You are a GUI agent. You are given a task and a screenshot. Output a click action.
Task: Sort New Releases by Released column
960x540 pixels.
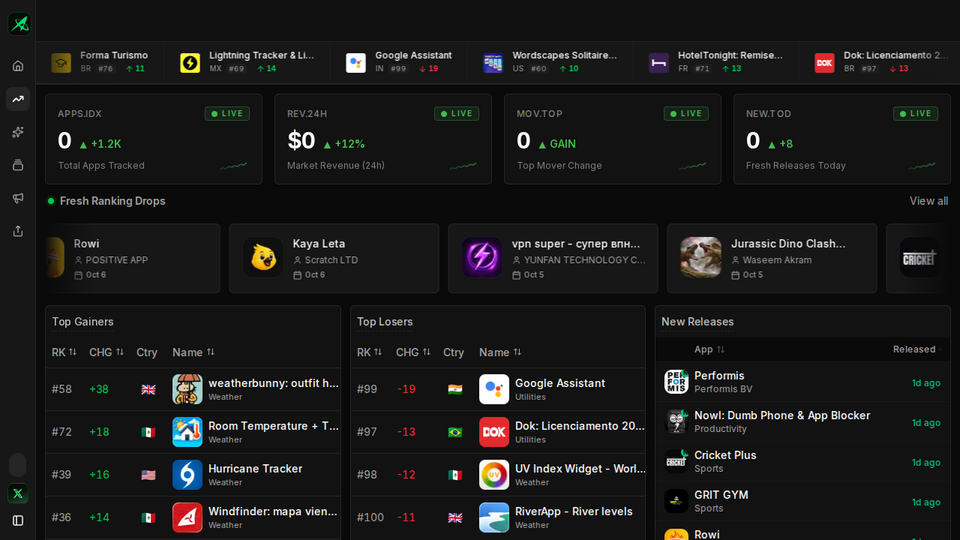917,350
